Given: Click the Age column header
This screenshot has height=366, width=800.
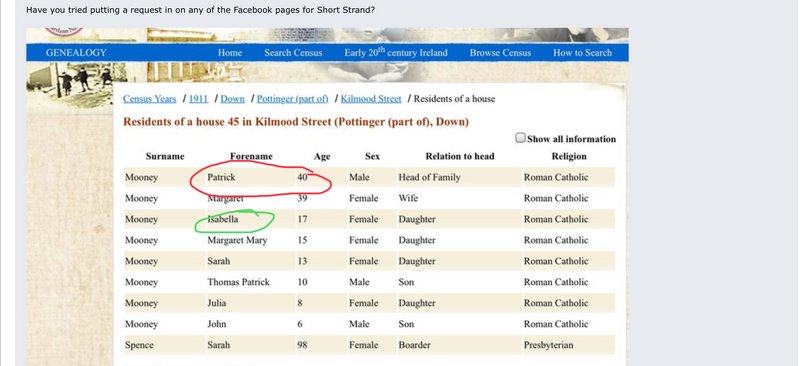Looking at the screenshot, I should pyautogui.click(x=322, y=156).
